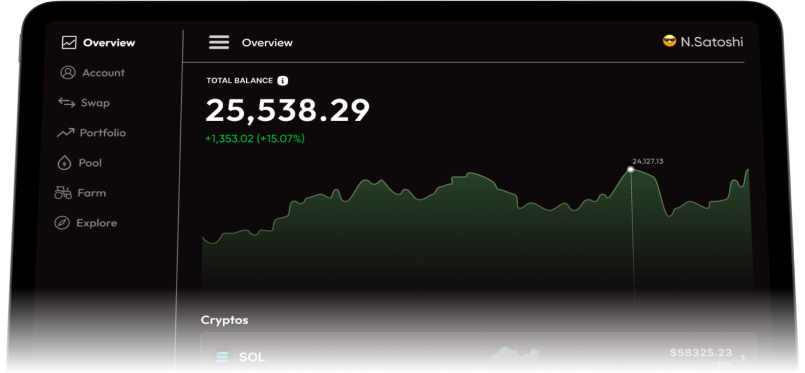Select Overview label in the sidebar
805x373 pixels.
pyautogui.click(x=109, y=43)
